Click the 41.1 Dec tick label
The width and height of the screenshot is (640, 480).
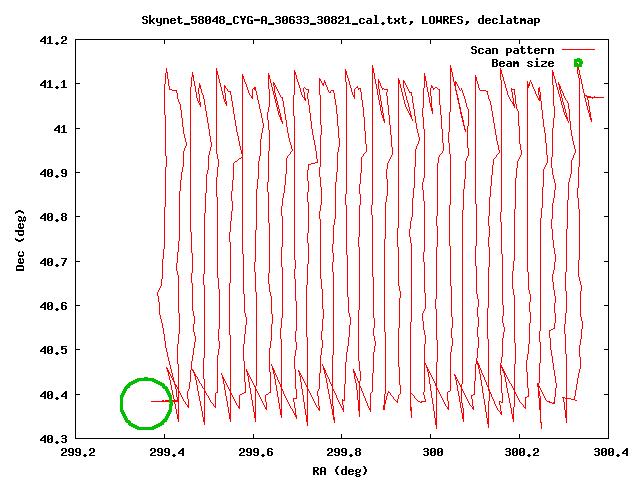click(53, 84)
